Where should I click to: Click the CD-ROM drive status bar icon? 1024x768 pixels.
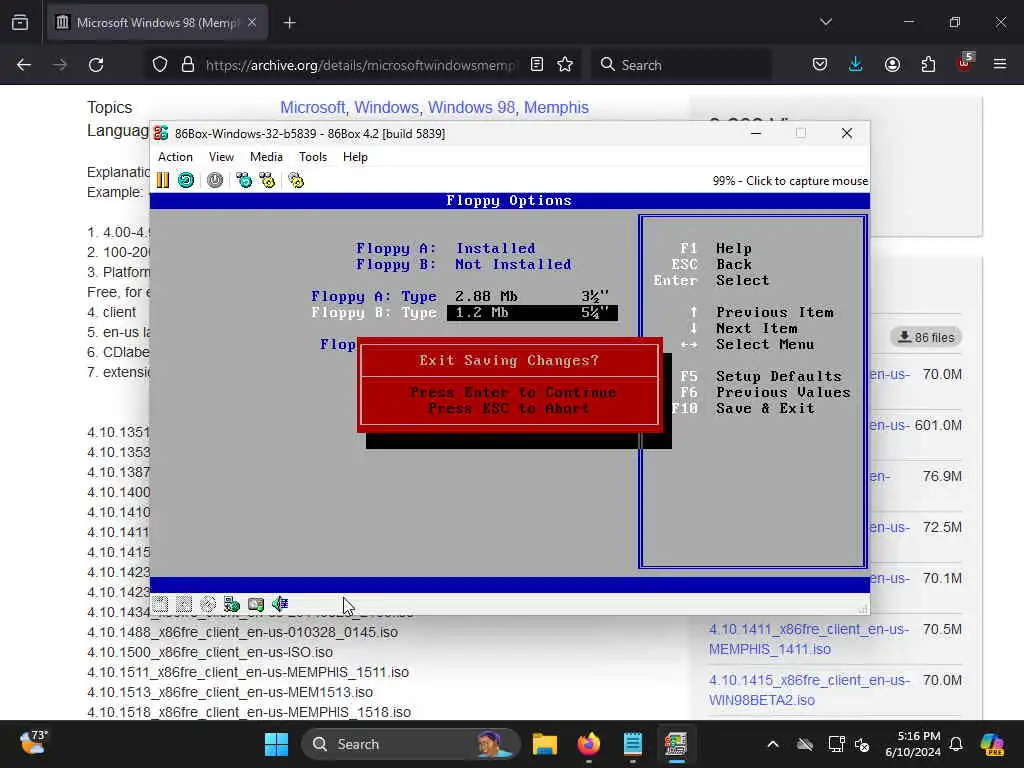tap(208, 604)
